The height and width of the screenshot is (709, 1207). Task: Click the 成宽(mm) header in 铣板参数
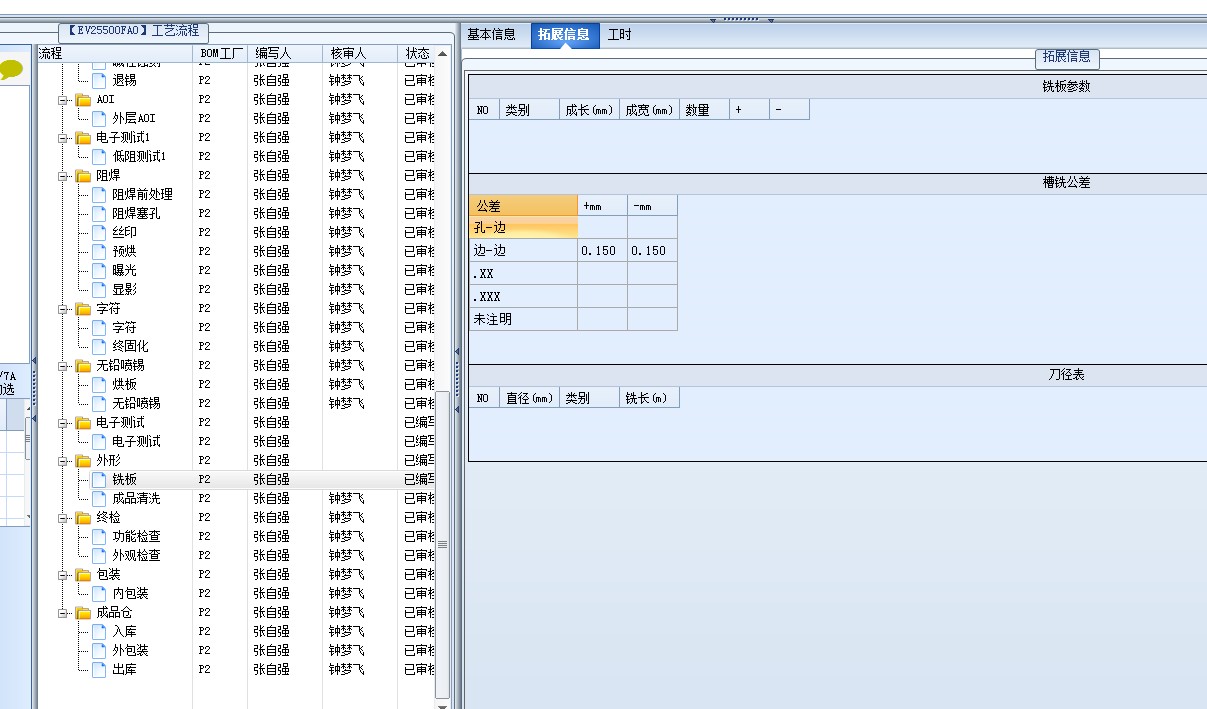pyautogui.click(x=650, y=110)
